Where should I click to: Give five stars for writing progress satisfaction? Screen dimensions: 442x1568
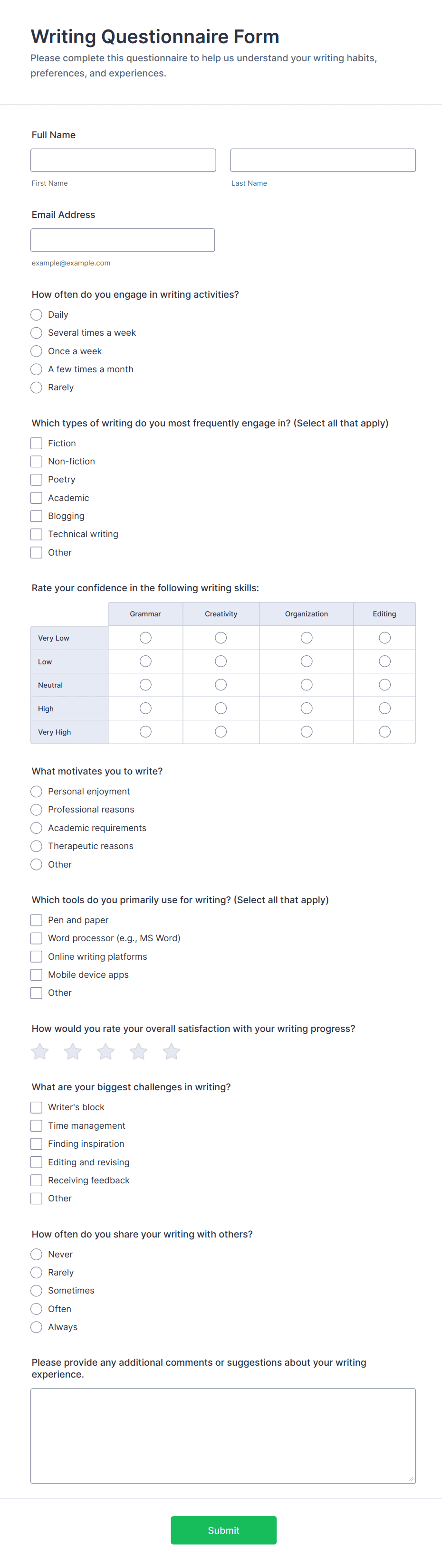point(172,1051)
